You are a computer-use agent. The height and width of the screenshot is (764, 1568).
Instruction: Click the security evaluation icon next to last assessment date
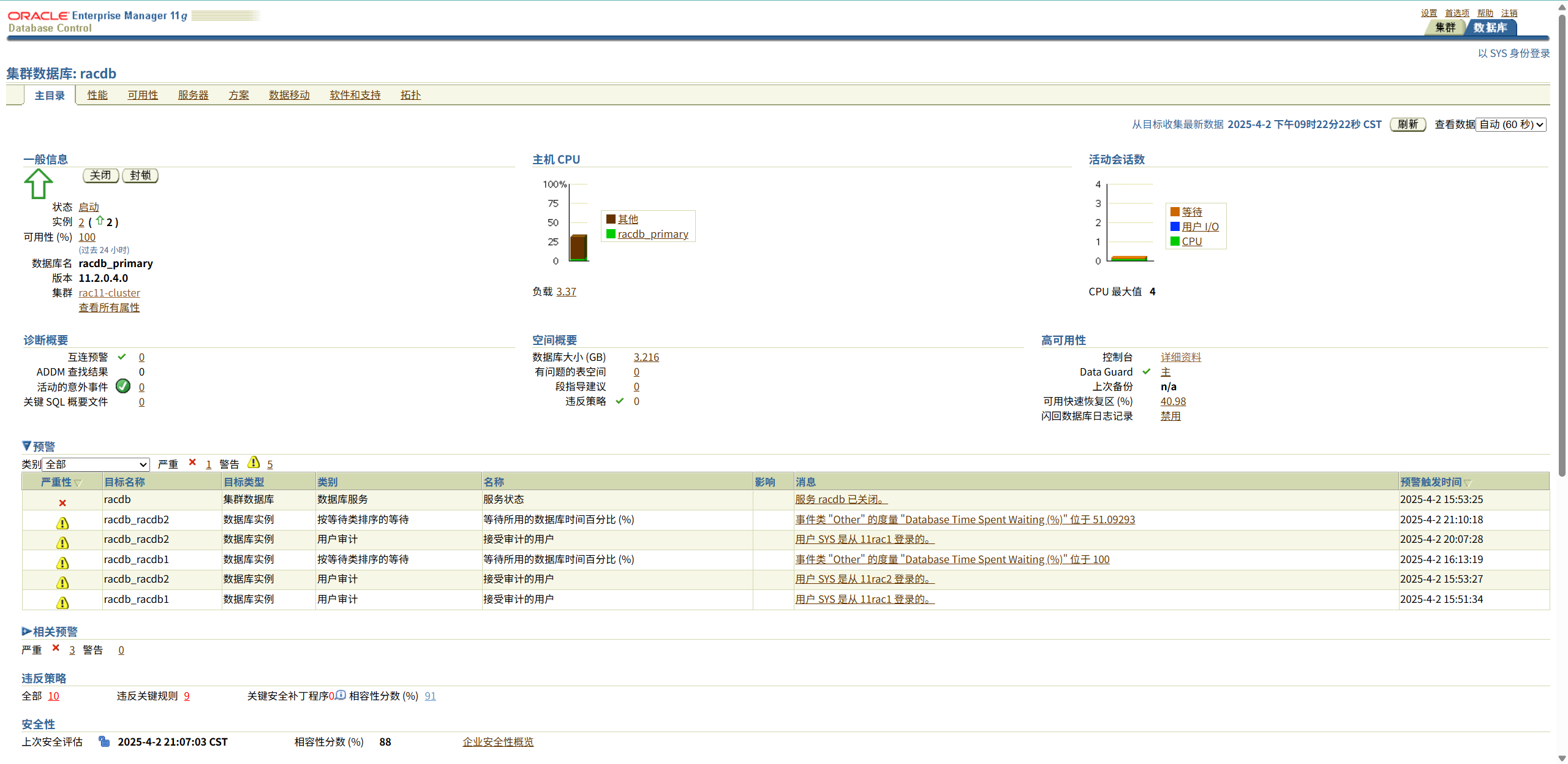[x=104, y=741]
